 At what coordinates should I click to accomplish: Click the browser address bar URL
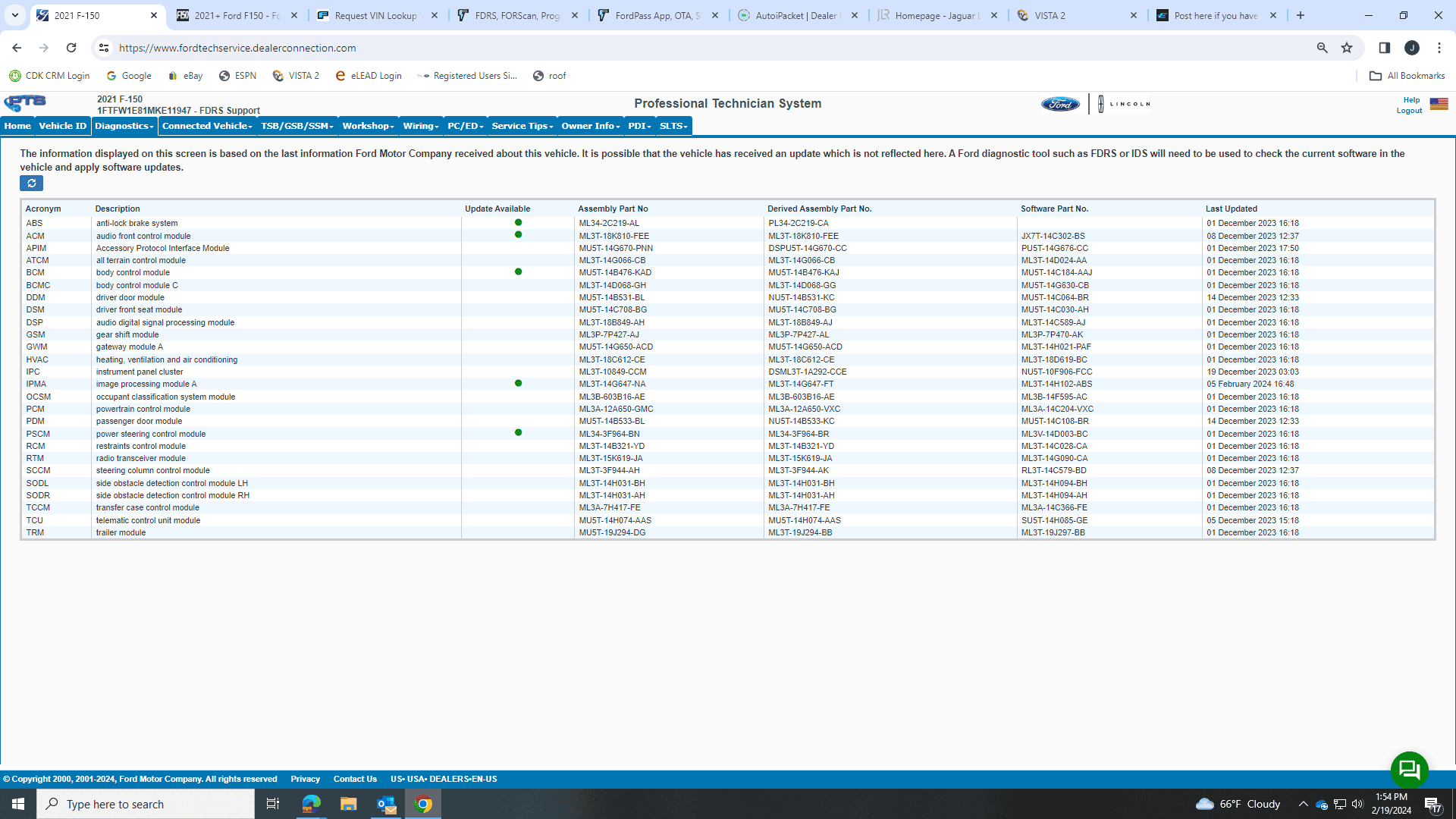(x=237, y=48)
